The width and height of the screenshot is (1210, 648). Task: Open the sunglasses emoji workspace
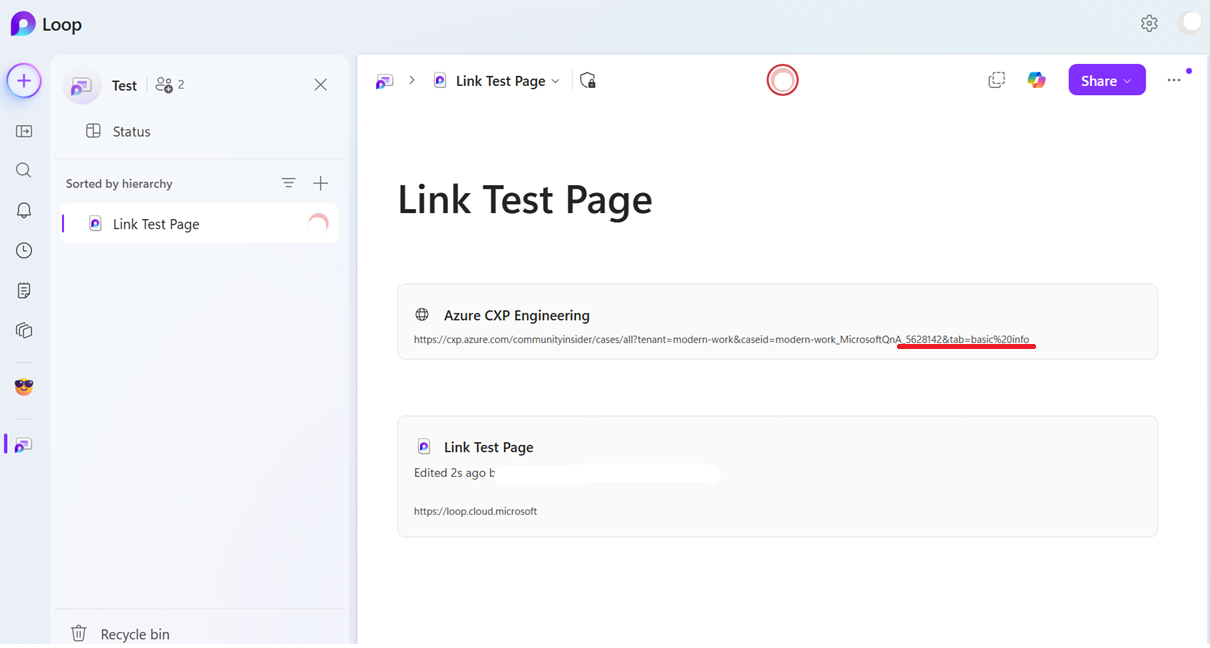pos(24,387)
